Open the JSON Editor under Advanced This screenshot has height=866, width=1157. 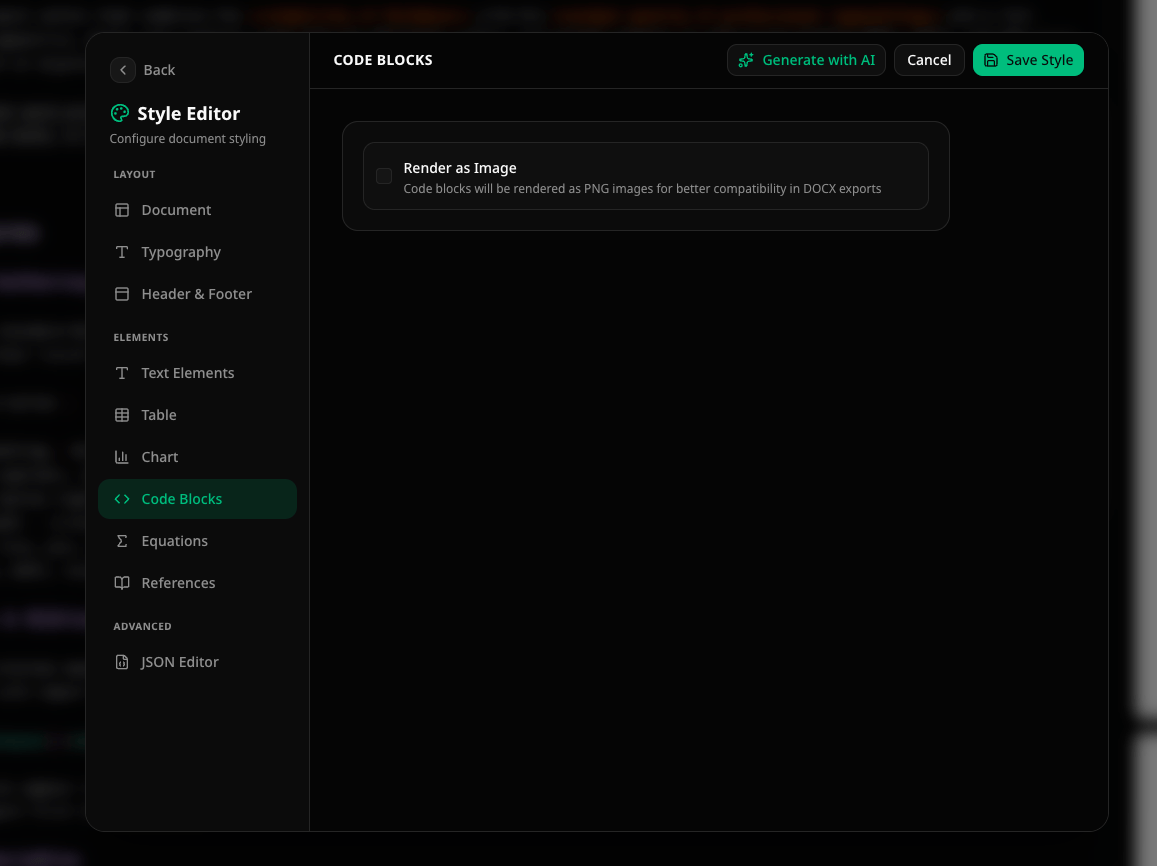(197, 662)
